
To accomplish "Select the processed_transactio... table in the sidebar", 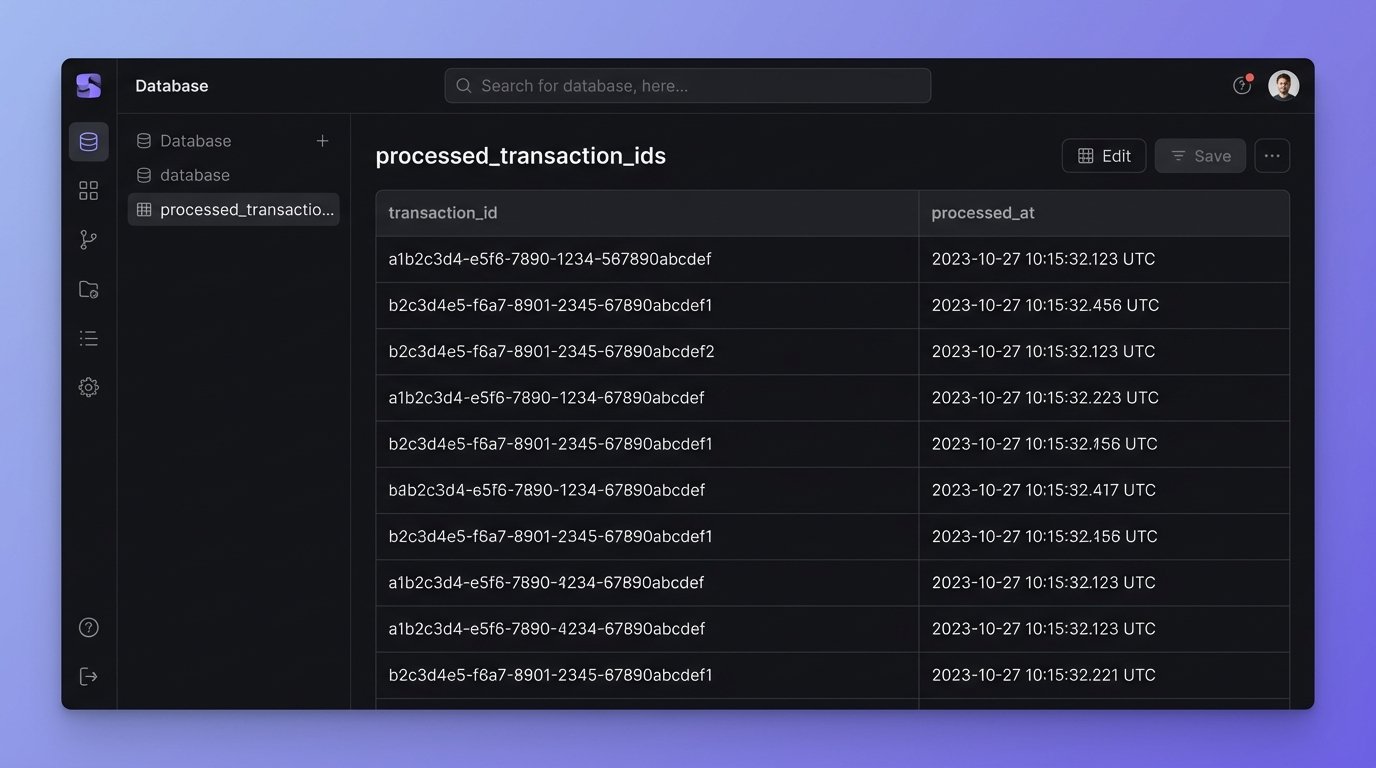I will (x=233, y=209).
